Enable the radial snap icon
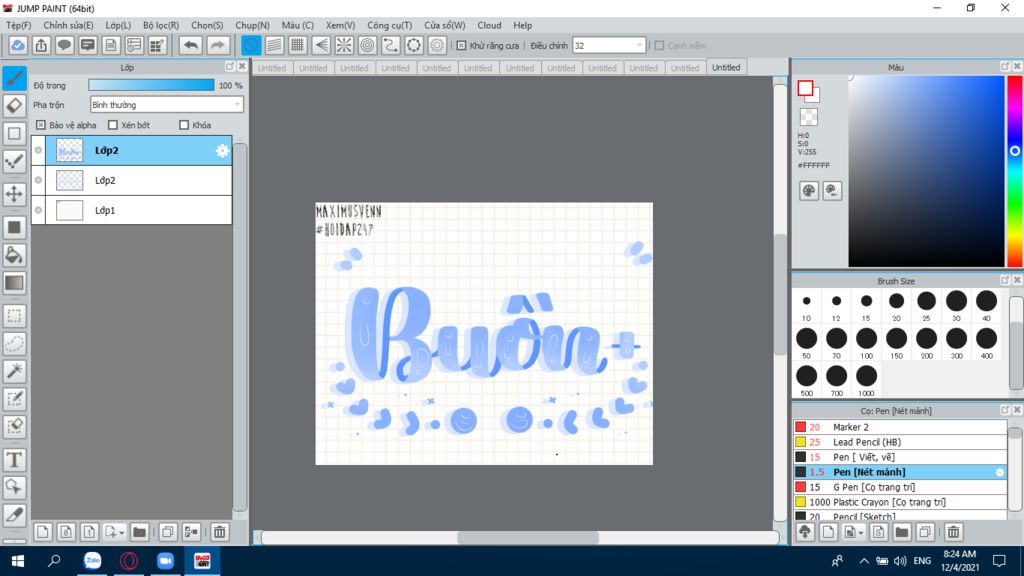This screenshot has height=576, width=1024. (344, 45)
